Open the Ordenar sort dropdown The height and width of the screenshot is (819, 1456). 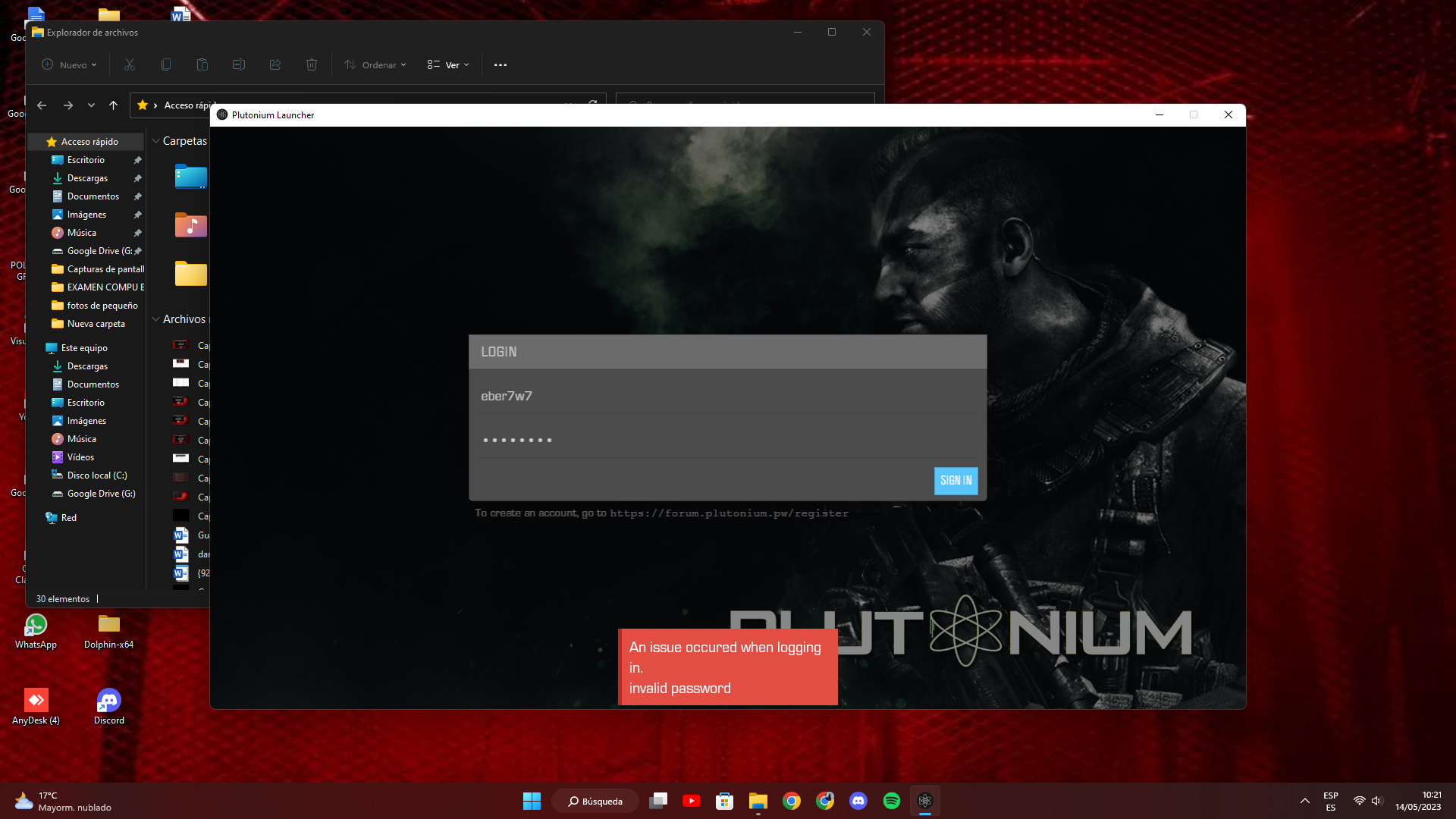coord(375,64)
